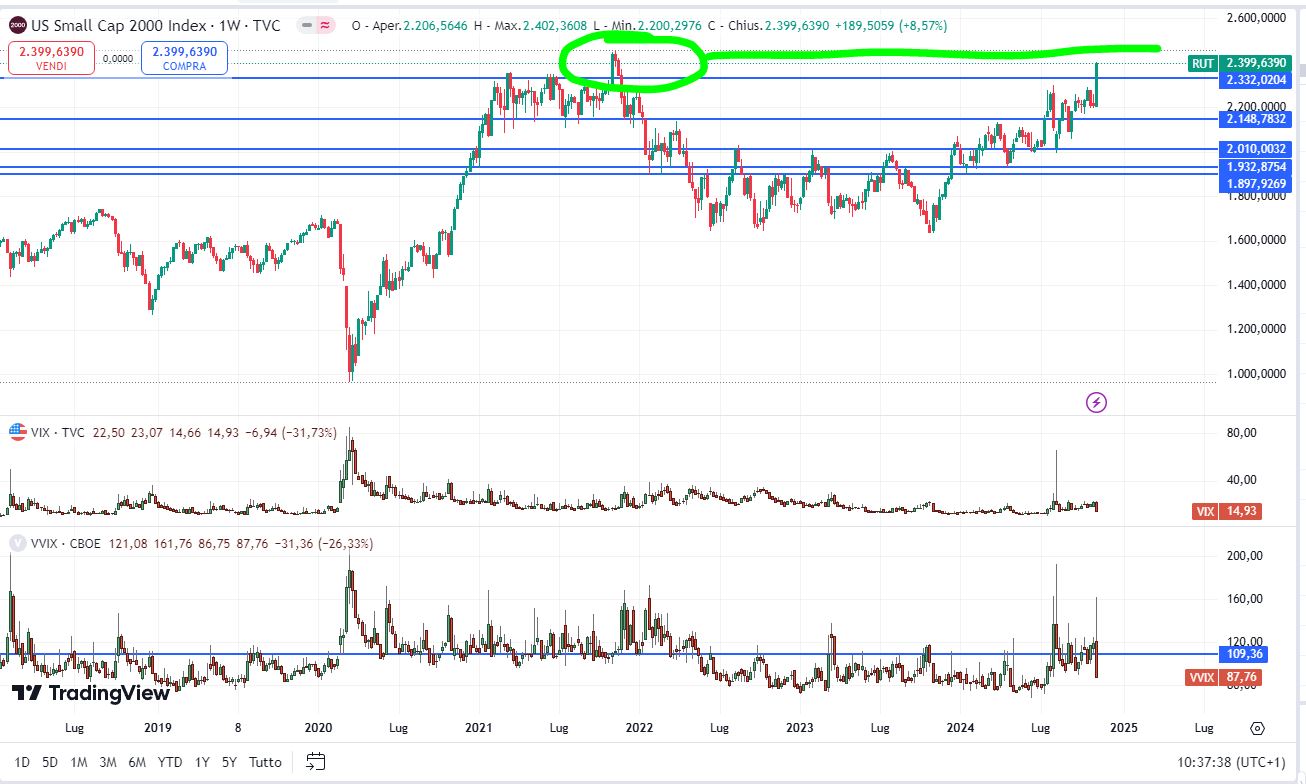The height and width of the screenshot is (784, 1306).
Task: Click the pink approximate-sign data indicator
Action: pos(326,25)
